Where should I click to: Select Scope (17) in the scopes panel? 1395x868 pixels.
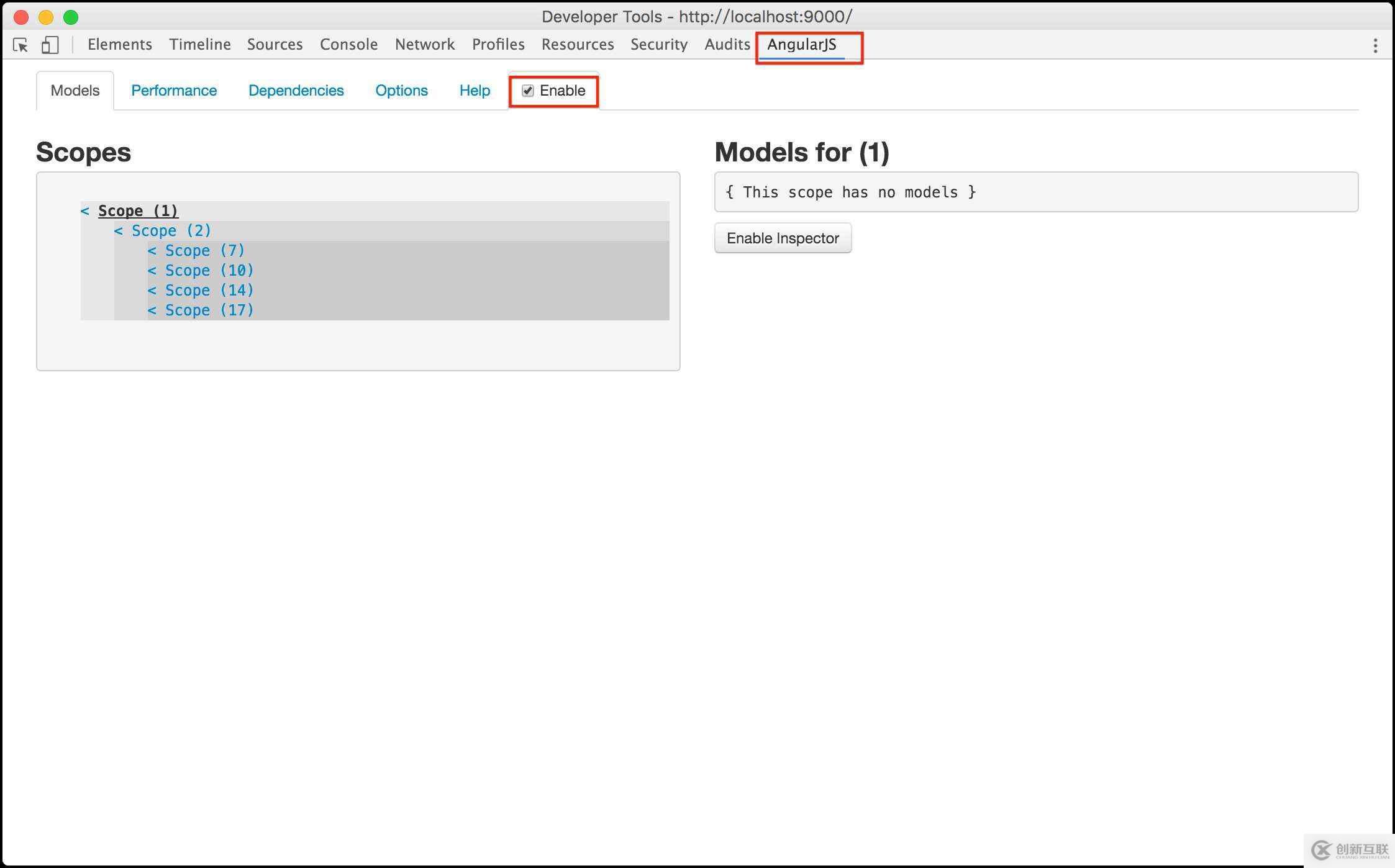pos(209,310)
